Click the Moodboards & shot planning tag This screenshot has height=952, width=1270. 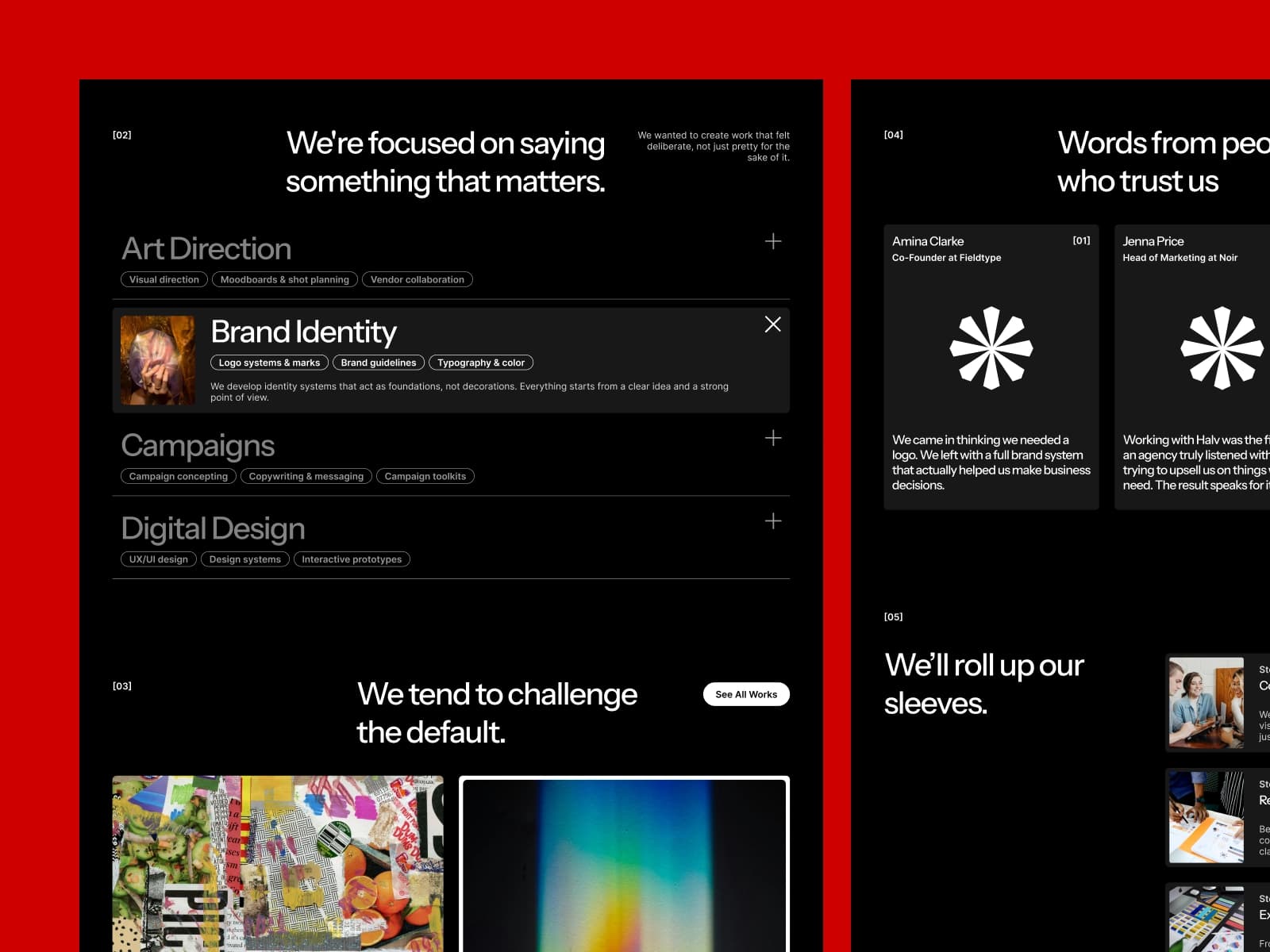(x=285, y=279)
